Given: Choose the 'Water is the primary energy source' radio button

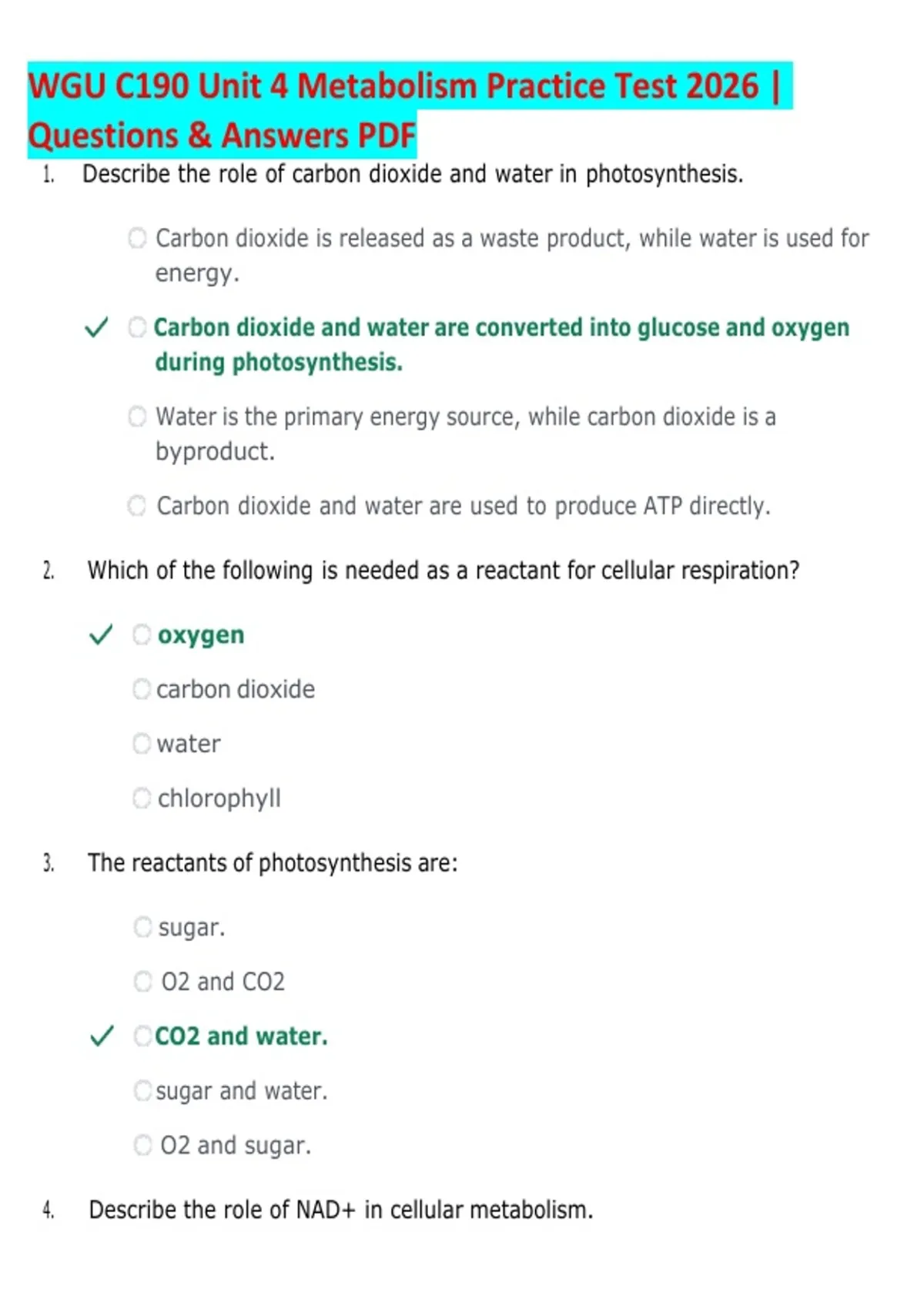Looking at the screenshot, I should pos(137,417).
